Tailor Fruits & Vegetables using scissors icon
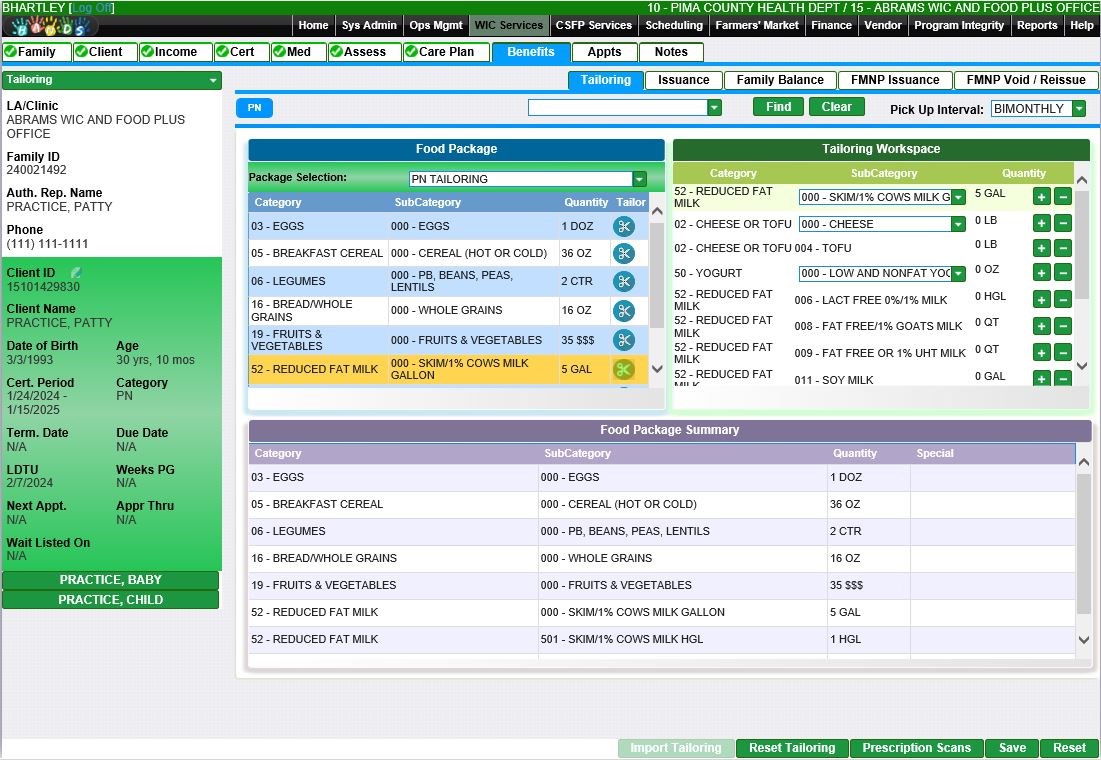Image resolution: width=1101 pixels, height=760 pixels. click(624, 340)
